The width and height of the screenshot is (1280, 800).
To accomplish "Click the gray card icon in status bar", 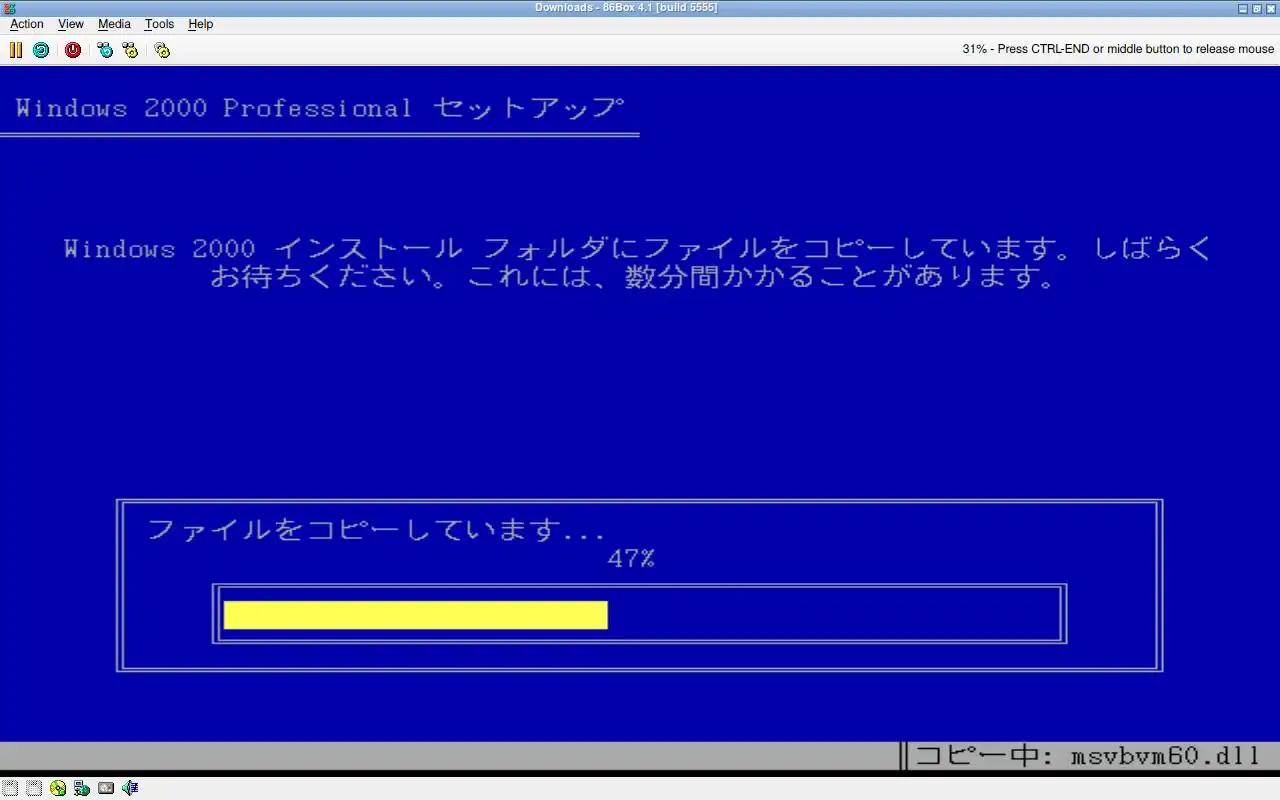I will coord(106,788).
